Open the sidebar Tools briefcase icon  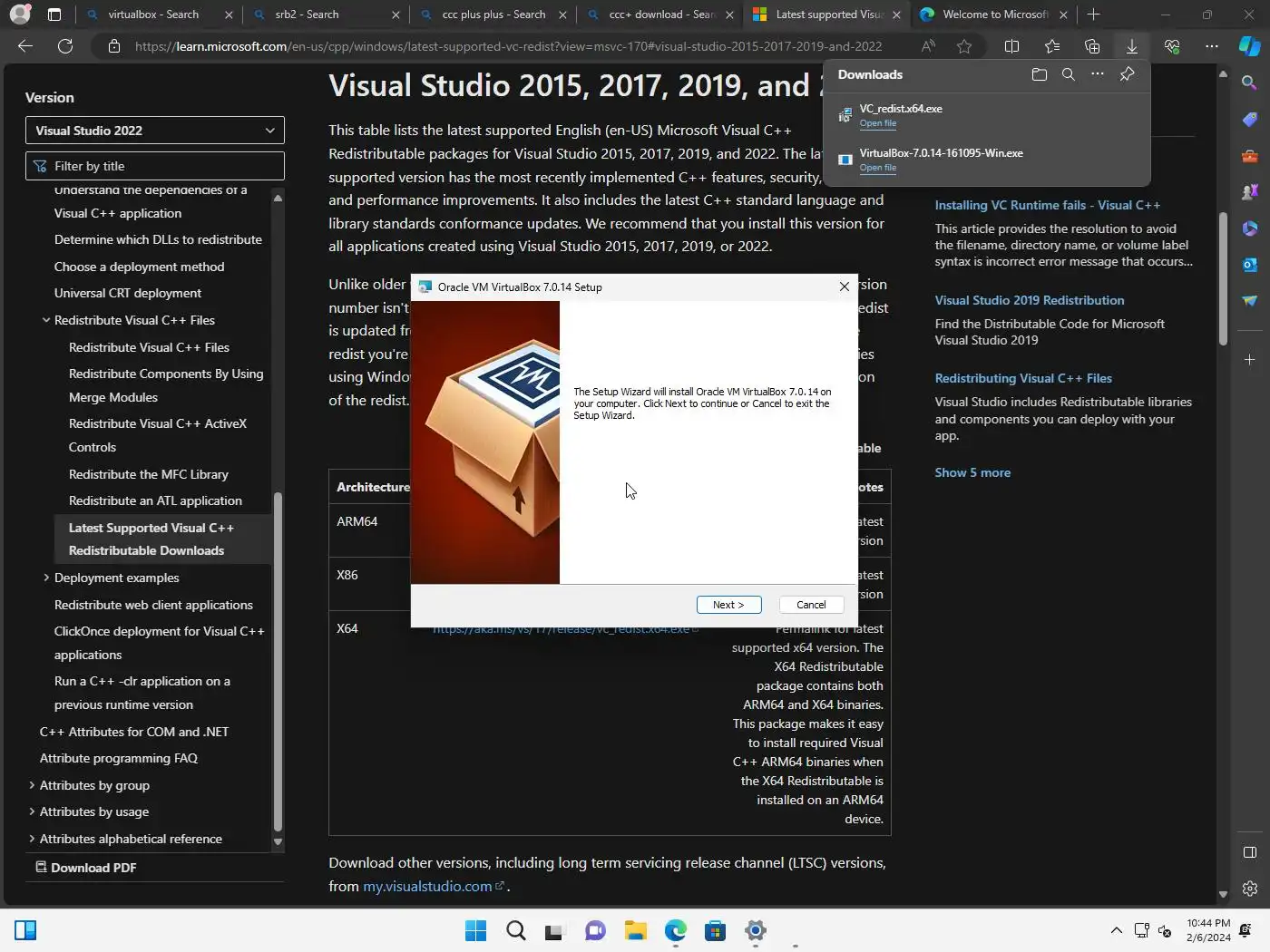[1250, 156]
